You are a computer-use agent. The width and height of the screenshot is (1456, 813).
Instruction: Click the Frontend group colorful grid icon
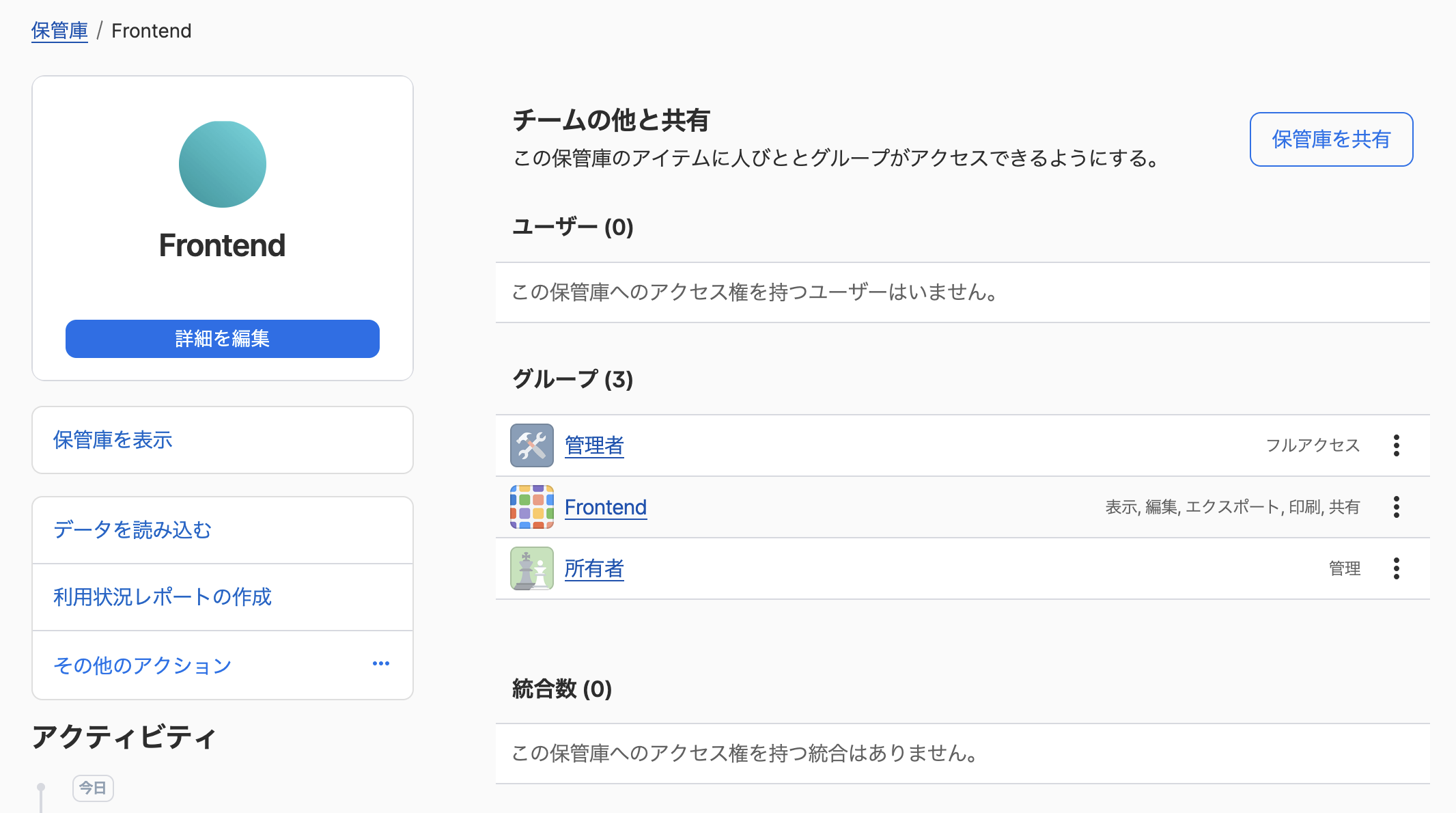pos(532,507)
